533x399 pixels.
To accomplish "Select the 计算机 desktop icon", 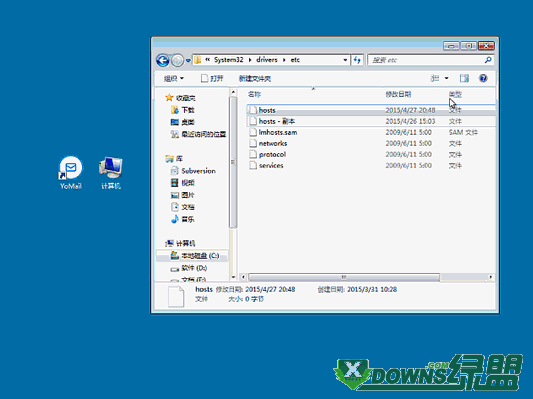I will [x=111, y=173].
